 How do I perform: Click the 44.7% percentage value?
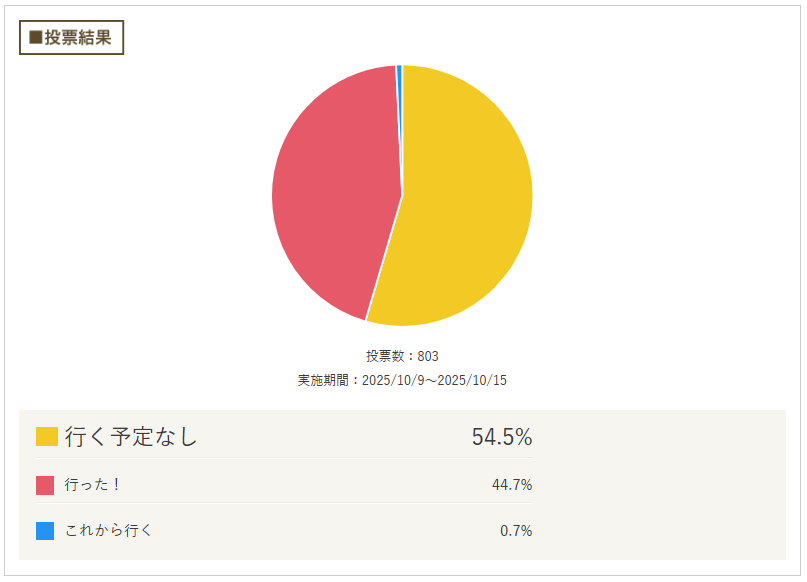click(x=511, y=485)
